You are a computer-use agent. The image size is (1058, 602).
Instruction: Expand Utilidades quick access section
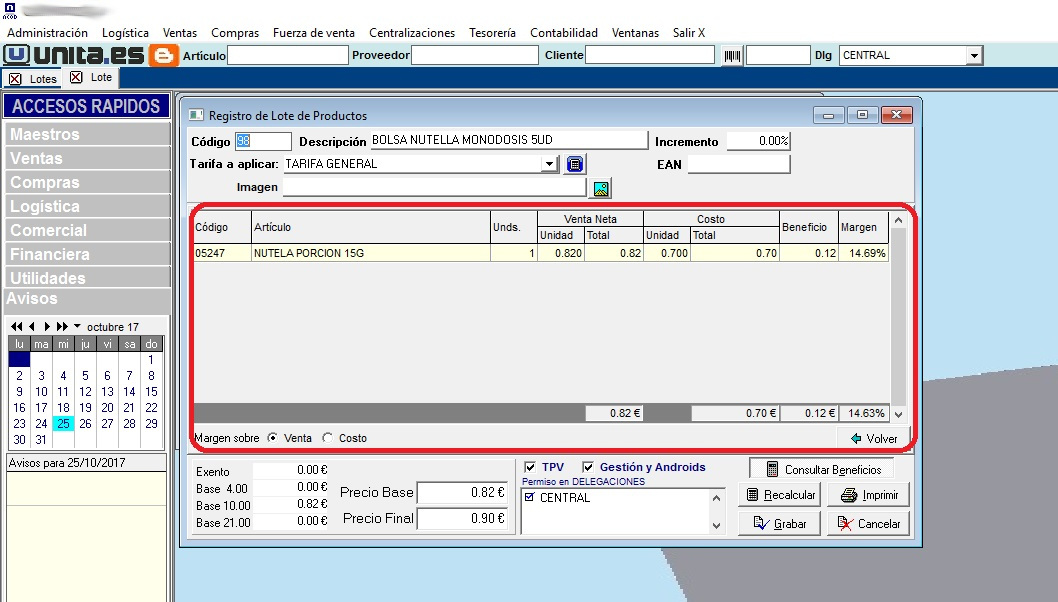87,277
